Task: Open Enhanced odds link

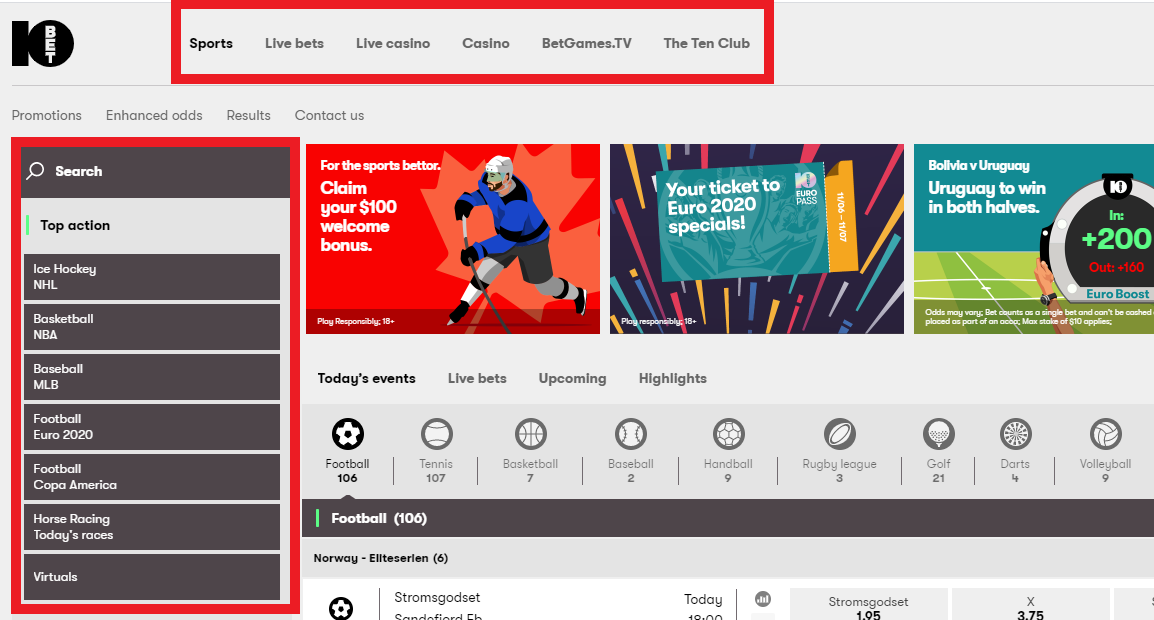Action: point(154,116)
